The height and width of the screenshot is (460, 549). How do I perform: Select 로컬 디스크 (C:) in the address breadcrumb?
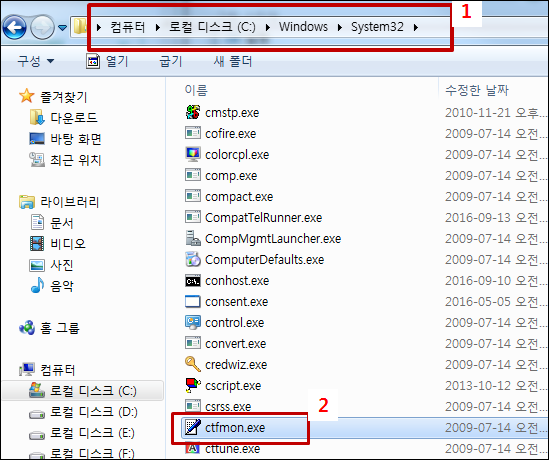pos(212,27)
